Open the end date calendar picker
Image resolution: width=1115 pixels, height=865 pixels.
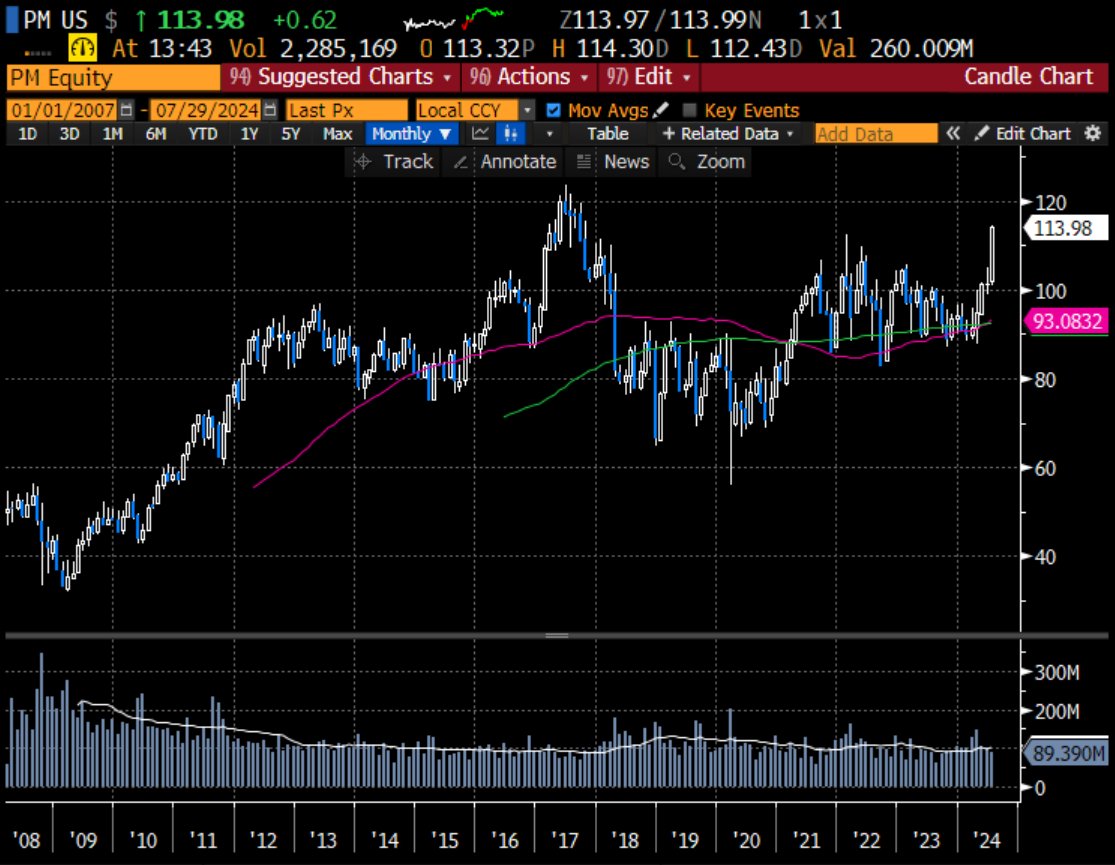click(270, 110)
